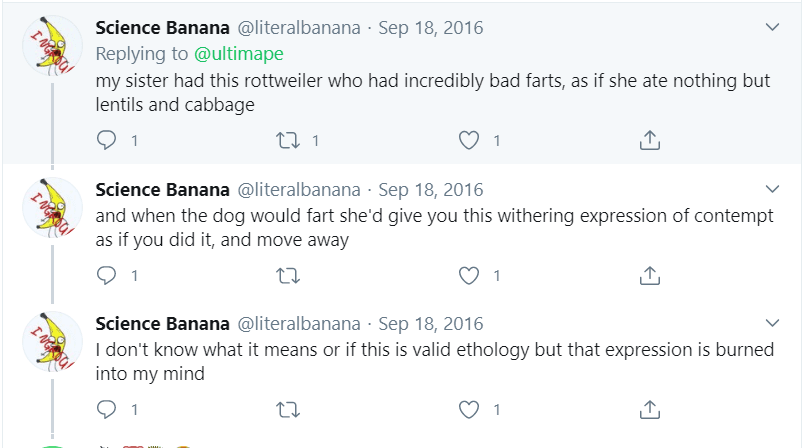Like the valid ethology tweet
Screen dimensions: 805x448
pyautogui.click(x=469, y=409)
